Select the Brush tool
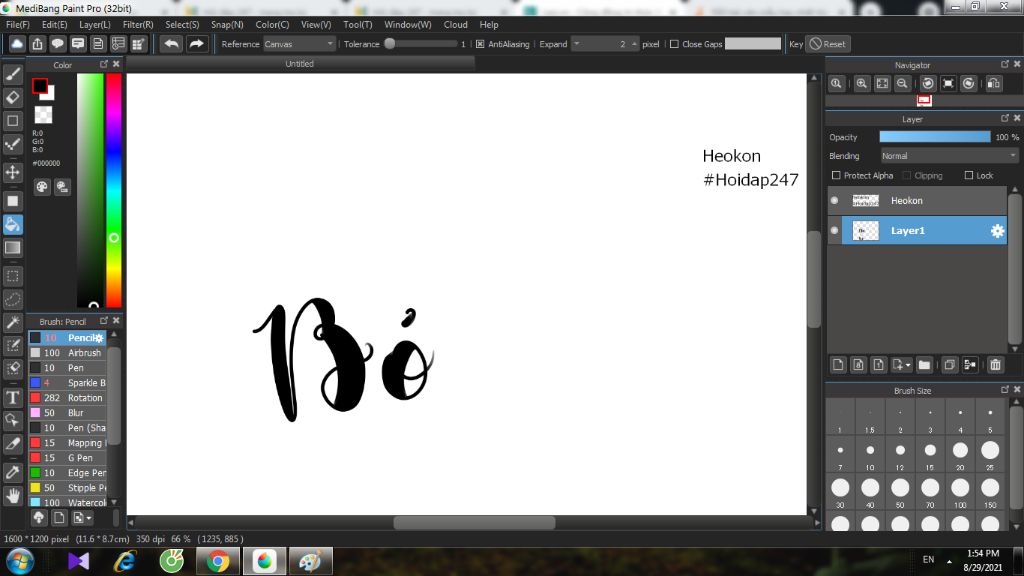The width and height of the screenshot is (1024, 576). (x=12, y=74)
